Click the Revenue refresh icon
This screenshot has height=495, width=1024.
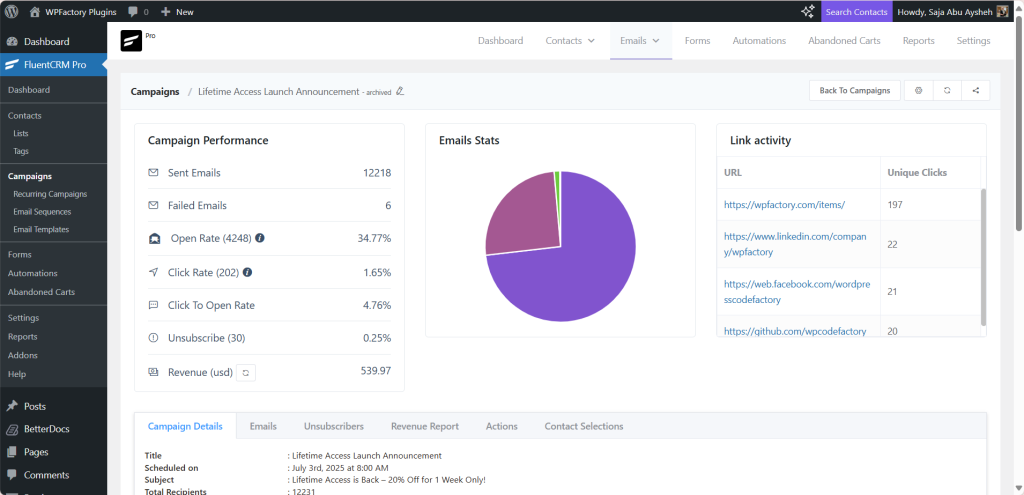246,372
